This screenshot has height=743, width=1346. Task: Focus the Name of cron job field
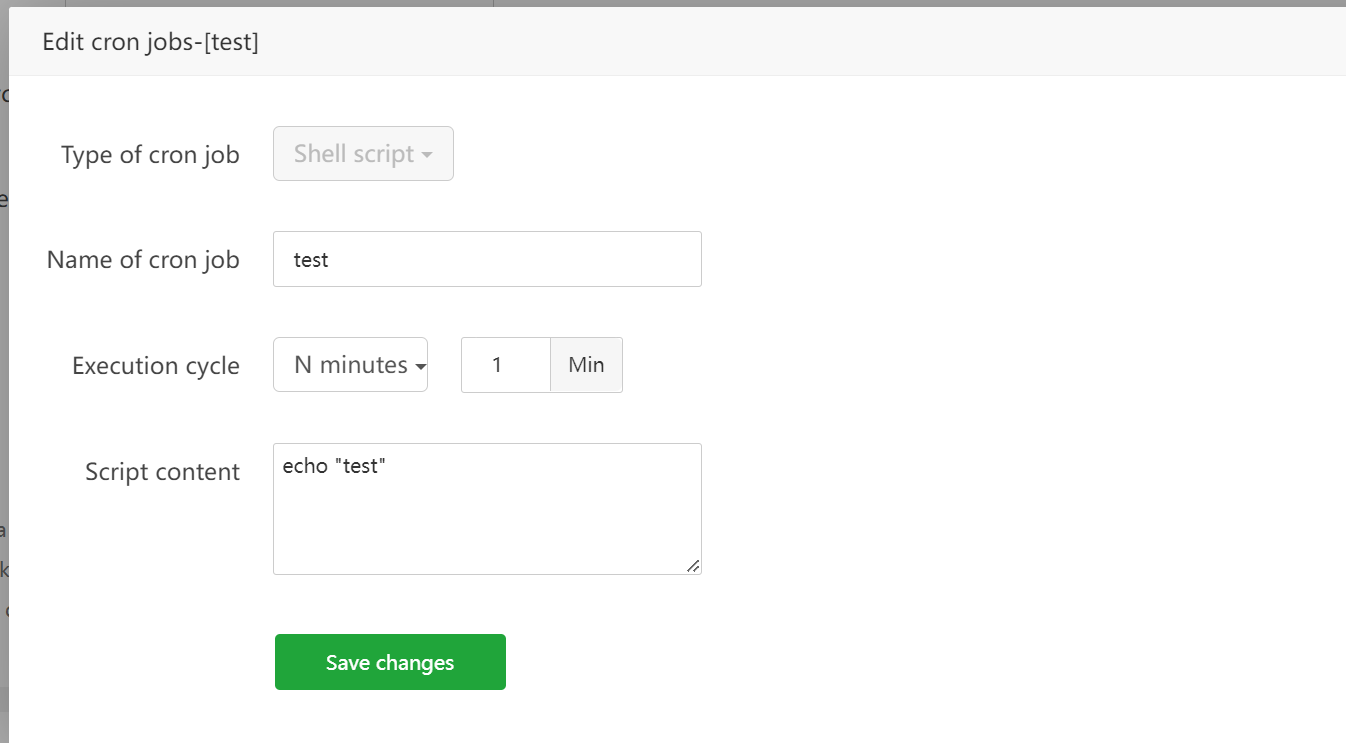click(x=487, y=260)
